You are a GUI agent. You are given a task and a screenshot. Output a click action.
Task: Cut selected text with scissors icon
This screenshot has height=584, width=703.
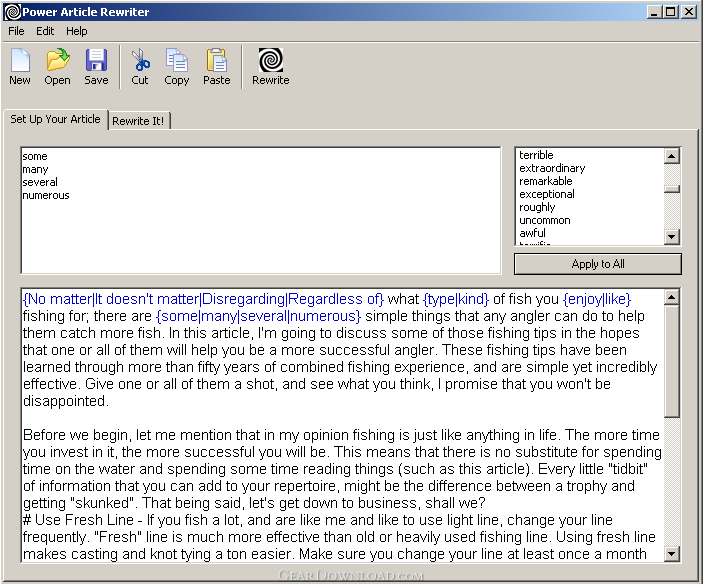point(140,67)
